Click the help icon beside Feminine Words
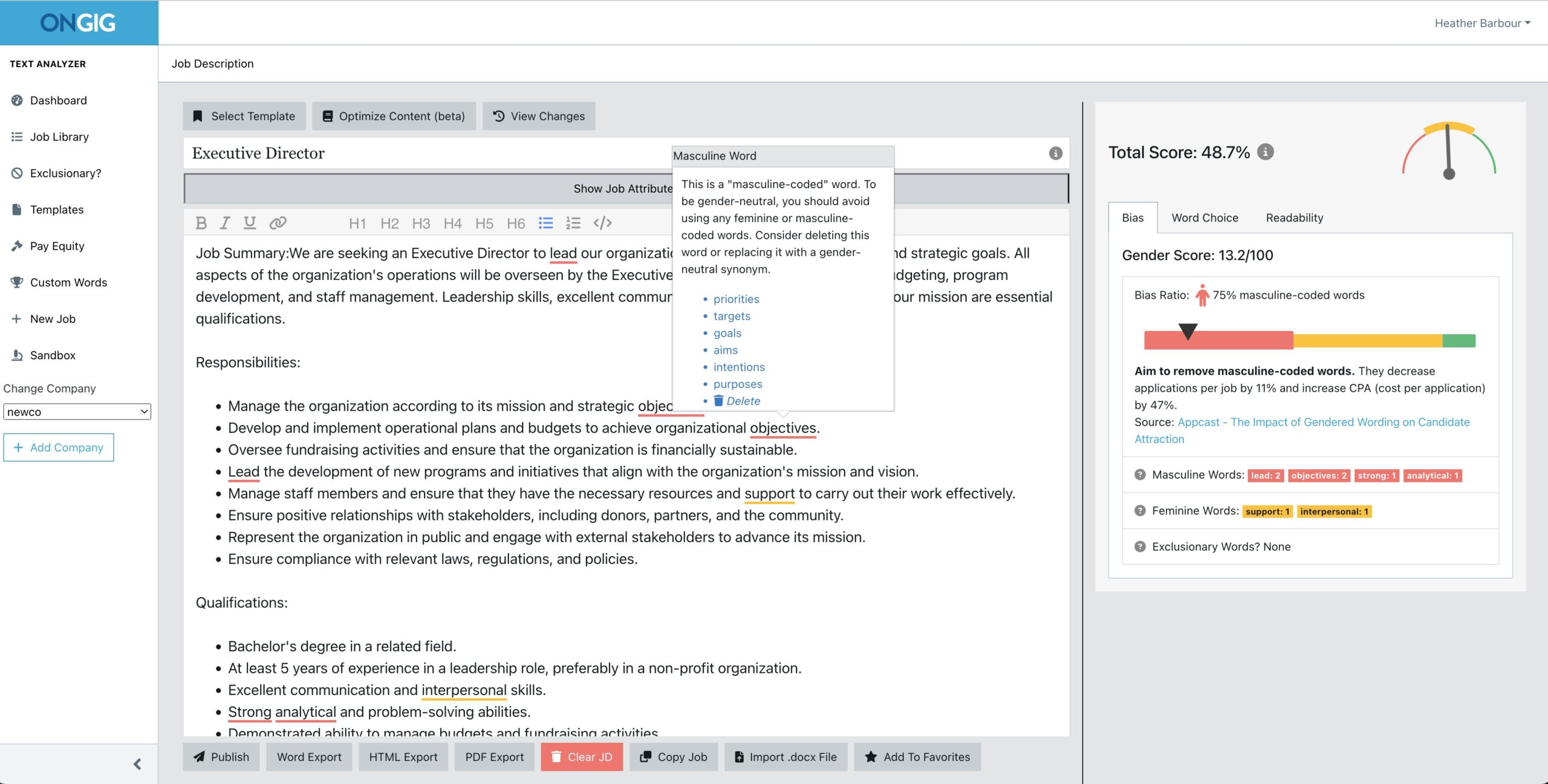1548x784 pixels. coord(1140,511)
